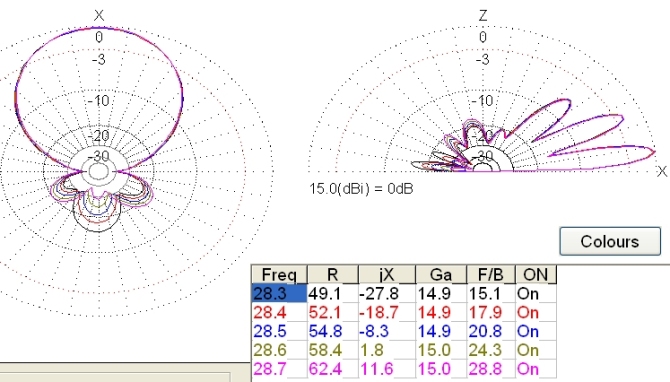Screen dimensions: 670x382
Task: Toggle the On cell for 28.6 row
Action: [536, 350]
